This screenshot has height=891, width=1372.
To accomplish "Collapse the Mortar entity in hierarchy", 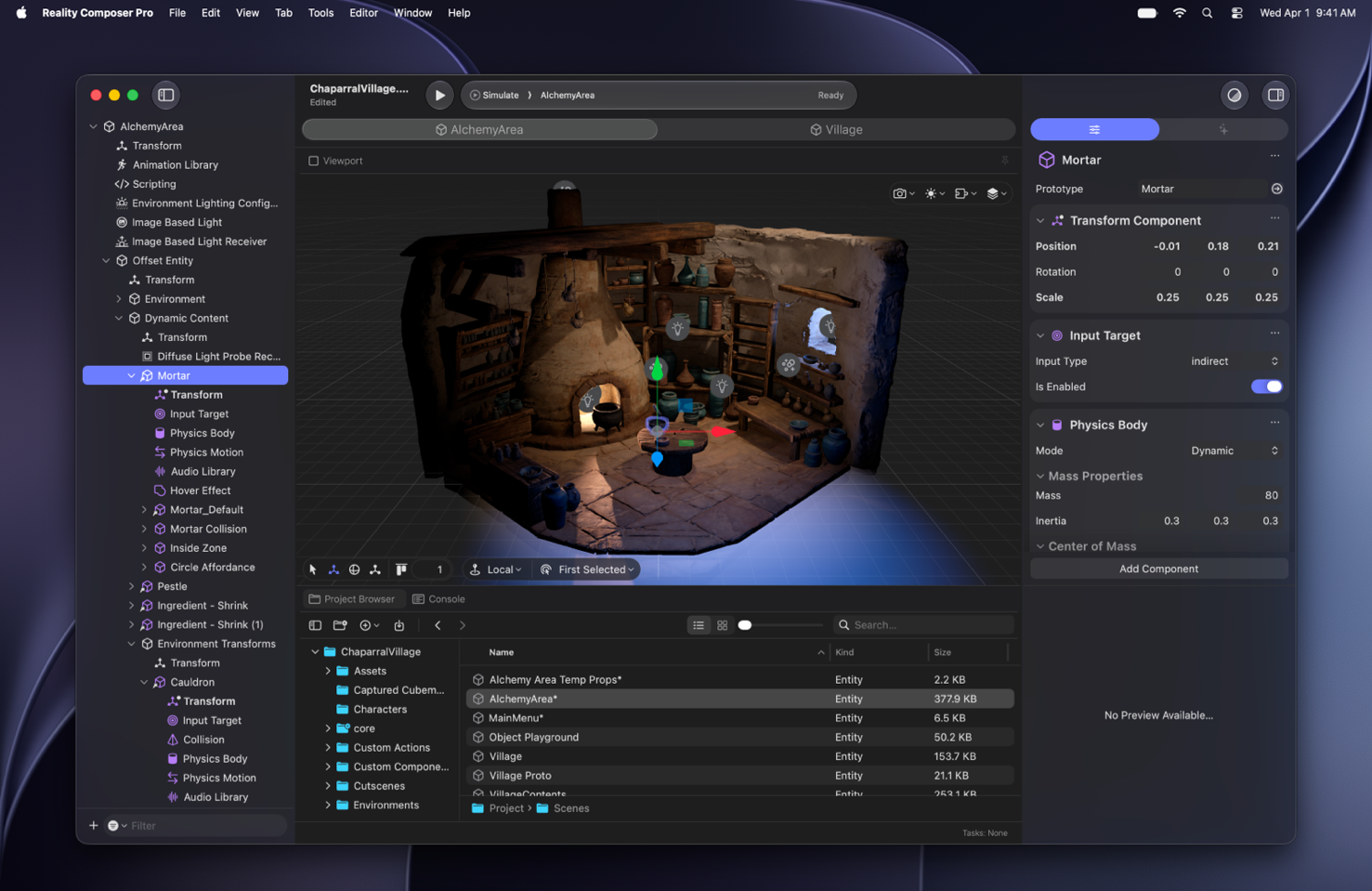I will click(x=131, y=375).
